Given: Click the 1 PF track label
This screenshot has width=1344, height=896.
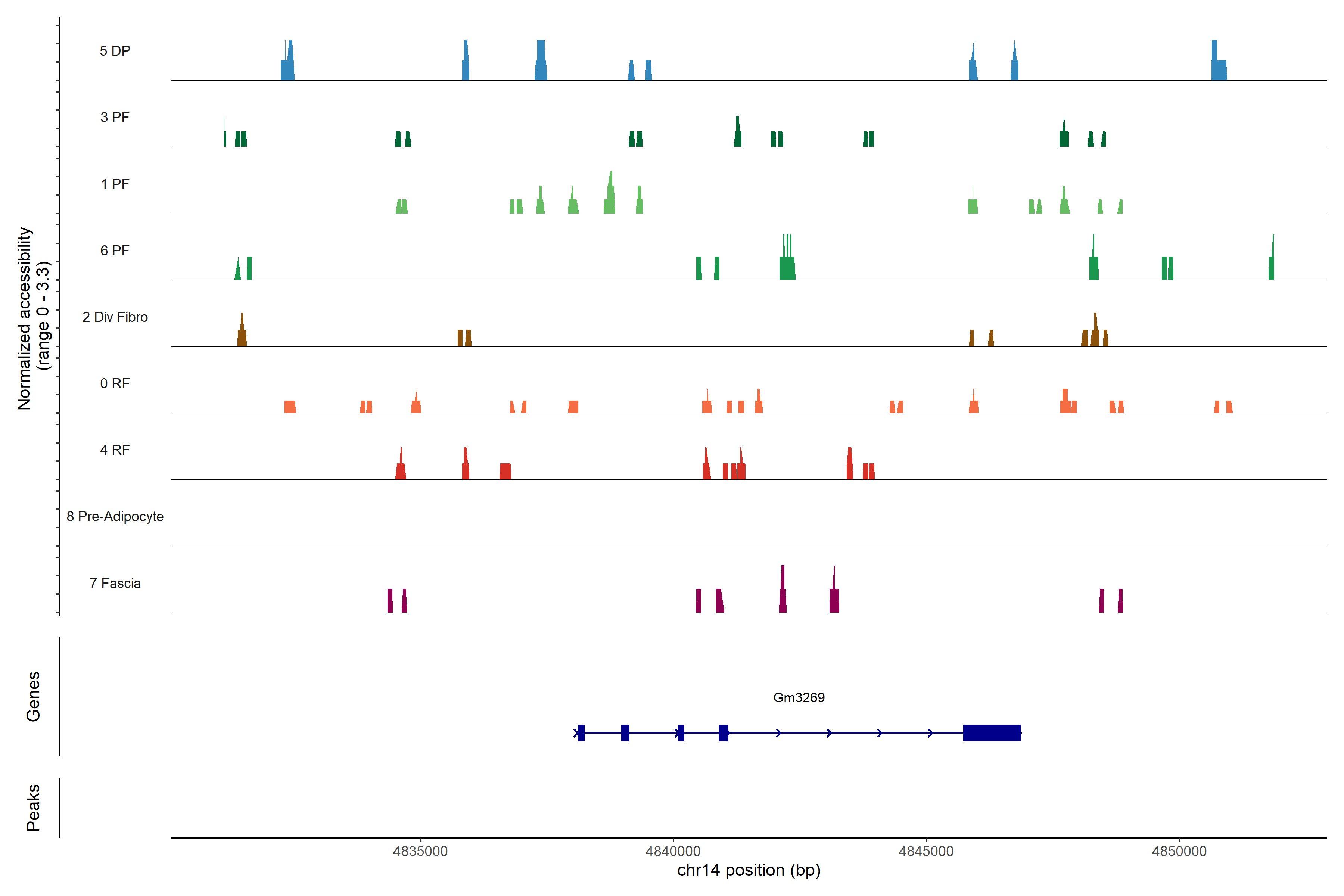Looking at the screenshot, I should pyautogui.click(x=115, y=184).
